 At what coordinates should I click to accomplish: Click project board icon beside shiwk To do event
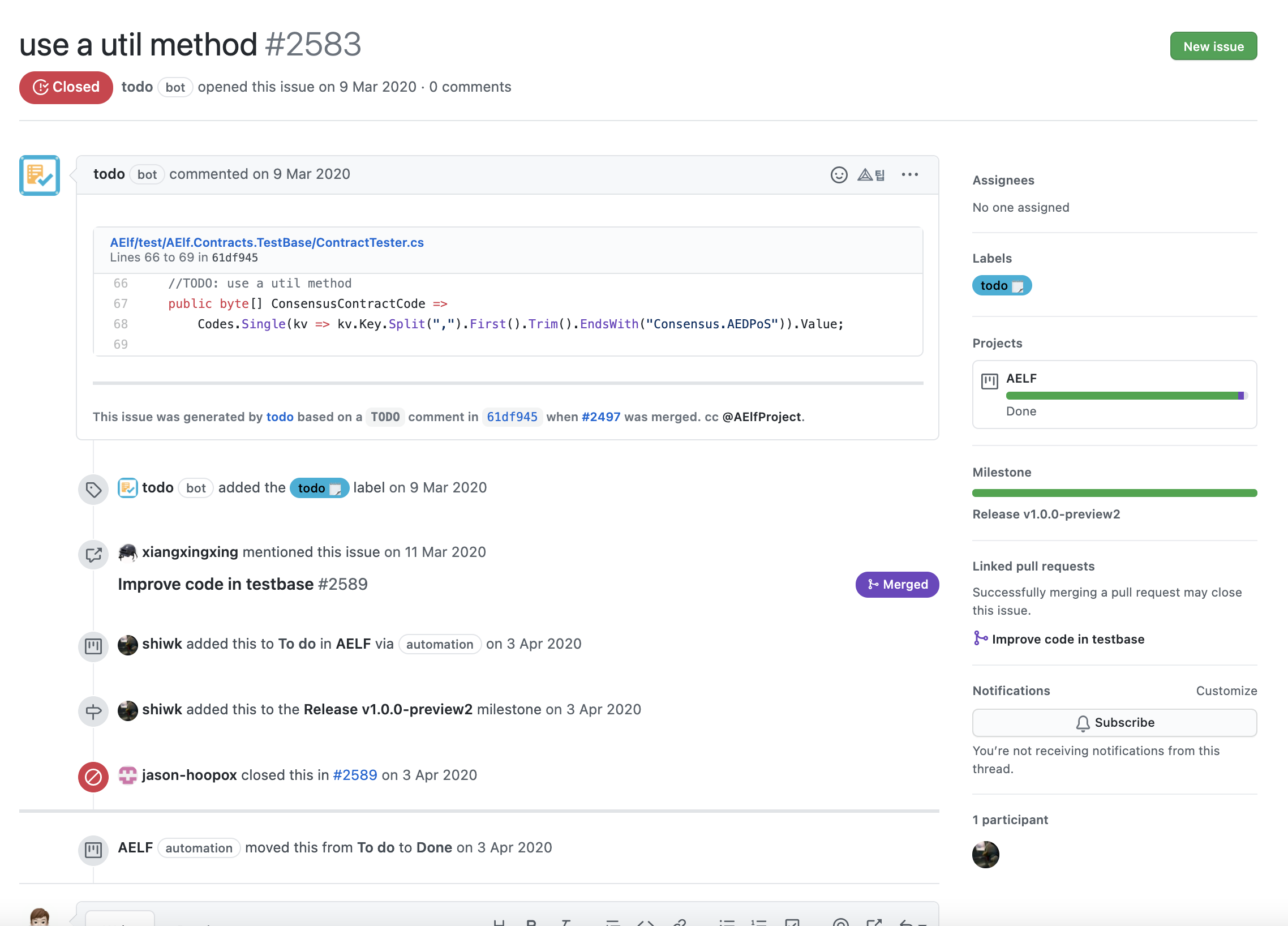point(93,646)
